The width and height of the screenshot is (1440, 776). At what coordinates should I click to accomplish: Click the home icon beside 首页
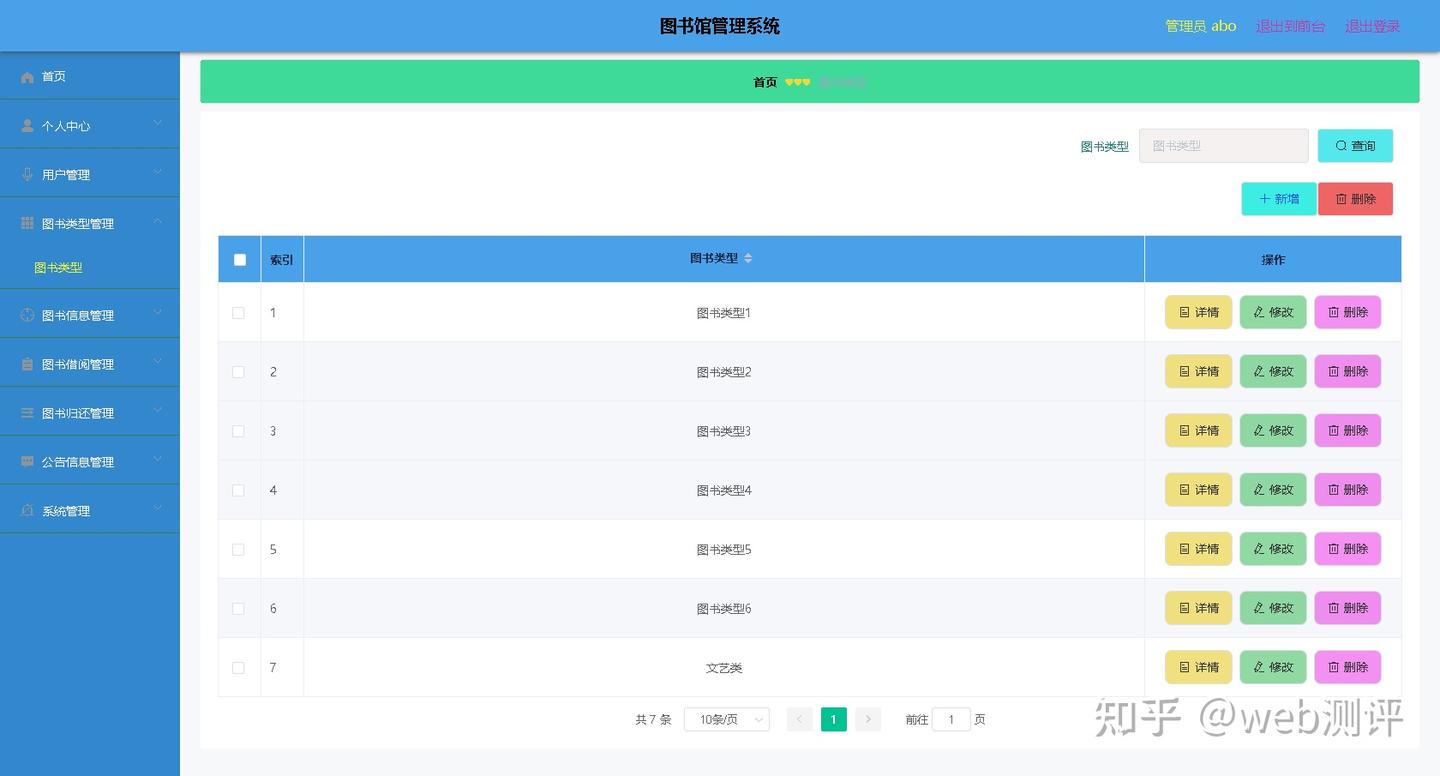click(26, 76)
